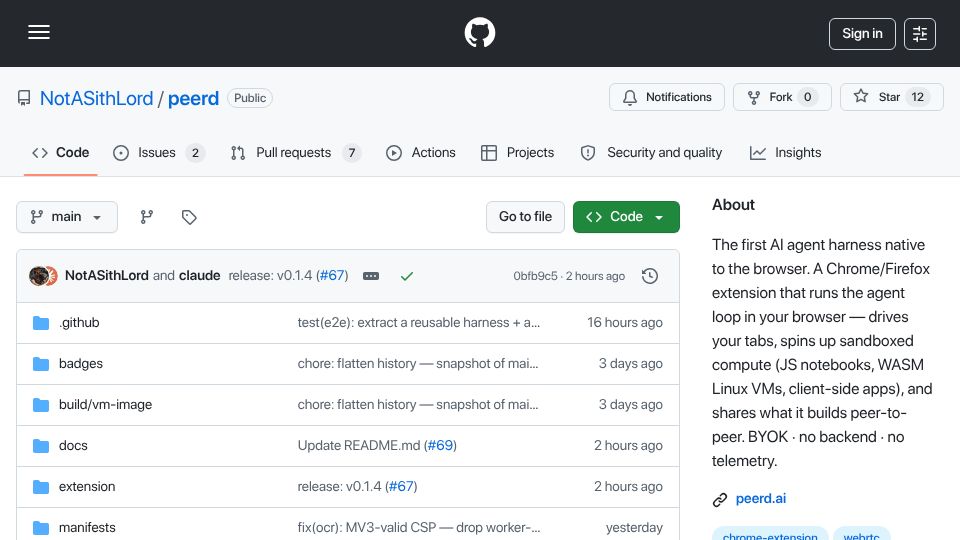Open the Actions tab
Viewport: 960px width, 540px height.
tap(421, 152)
